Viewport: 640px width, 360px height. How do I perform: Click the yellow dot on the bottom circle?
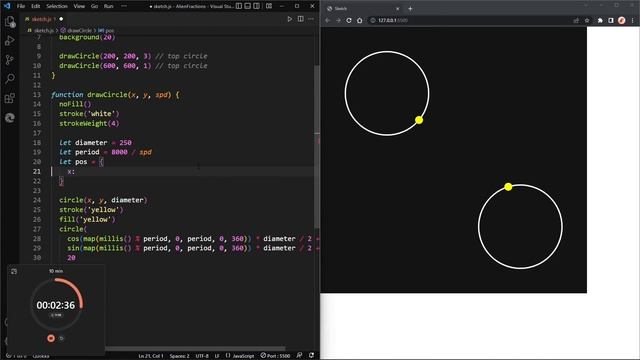pos(508,187)
